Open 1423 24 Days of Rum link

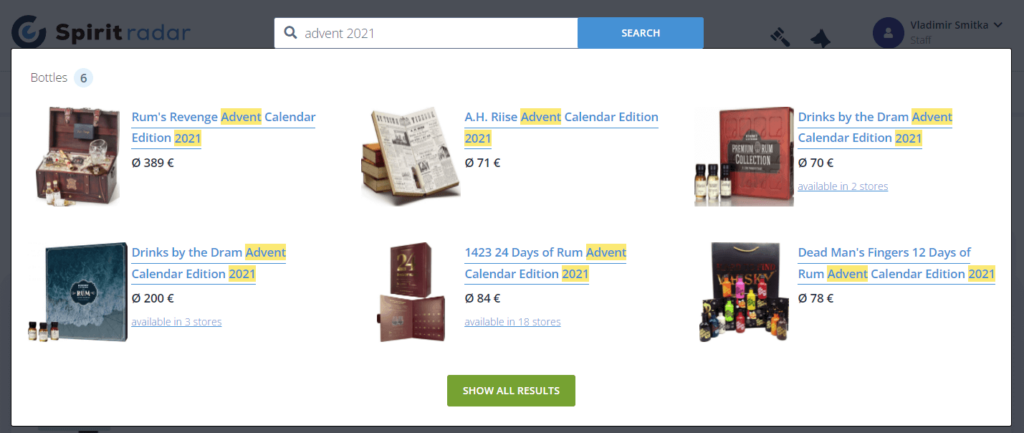[545, 263]
